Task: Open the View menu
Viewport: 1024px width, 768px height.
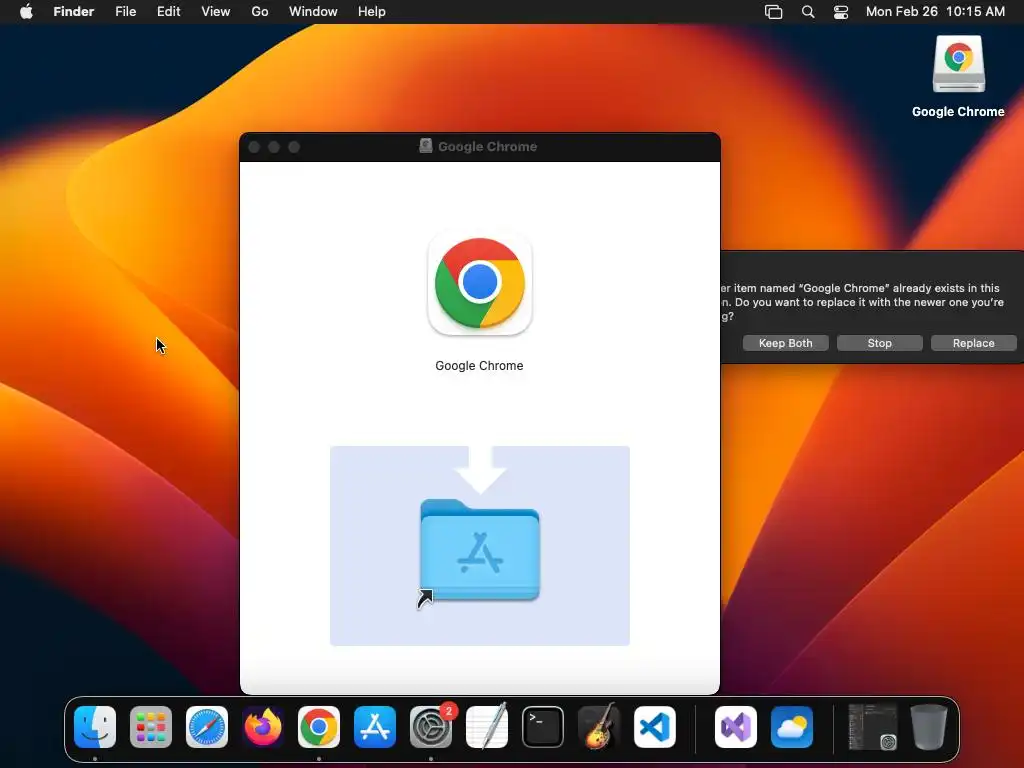Action: coord(216,11)
